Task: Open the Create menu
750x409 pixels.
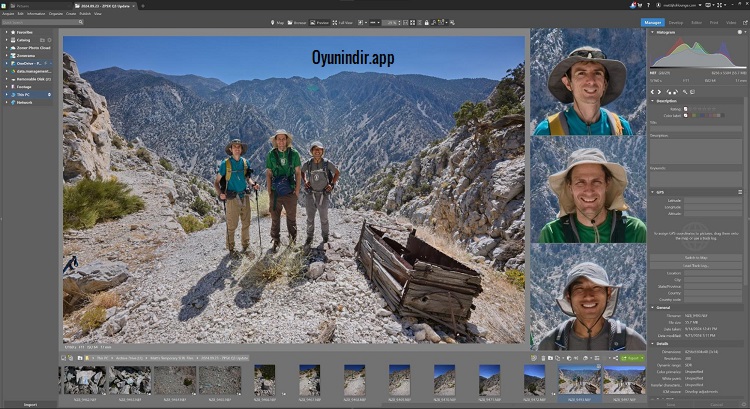Action: pos(71,14)
